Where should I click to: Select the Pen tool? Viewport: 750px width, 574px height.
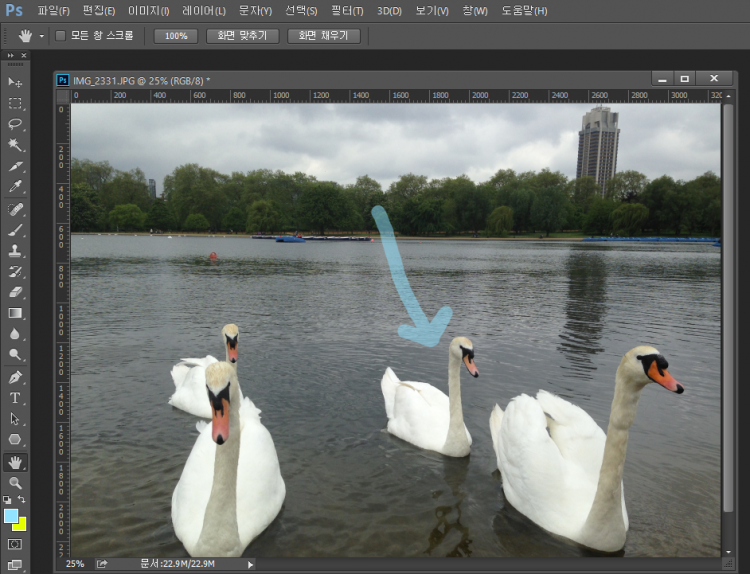[x=15, y=377]
